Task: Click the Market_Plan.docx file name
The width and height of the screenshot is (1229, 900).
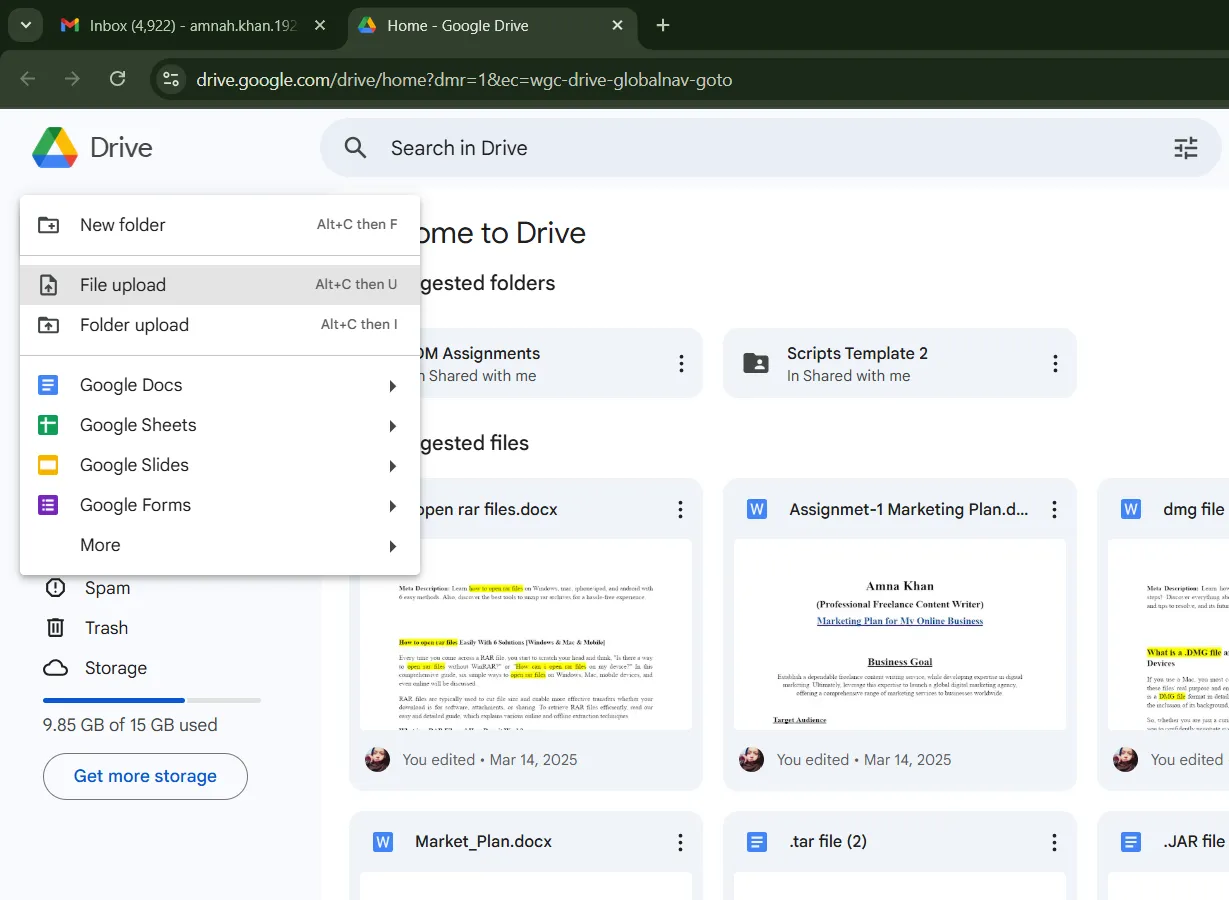Action: (x=483, y=842)
